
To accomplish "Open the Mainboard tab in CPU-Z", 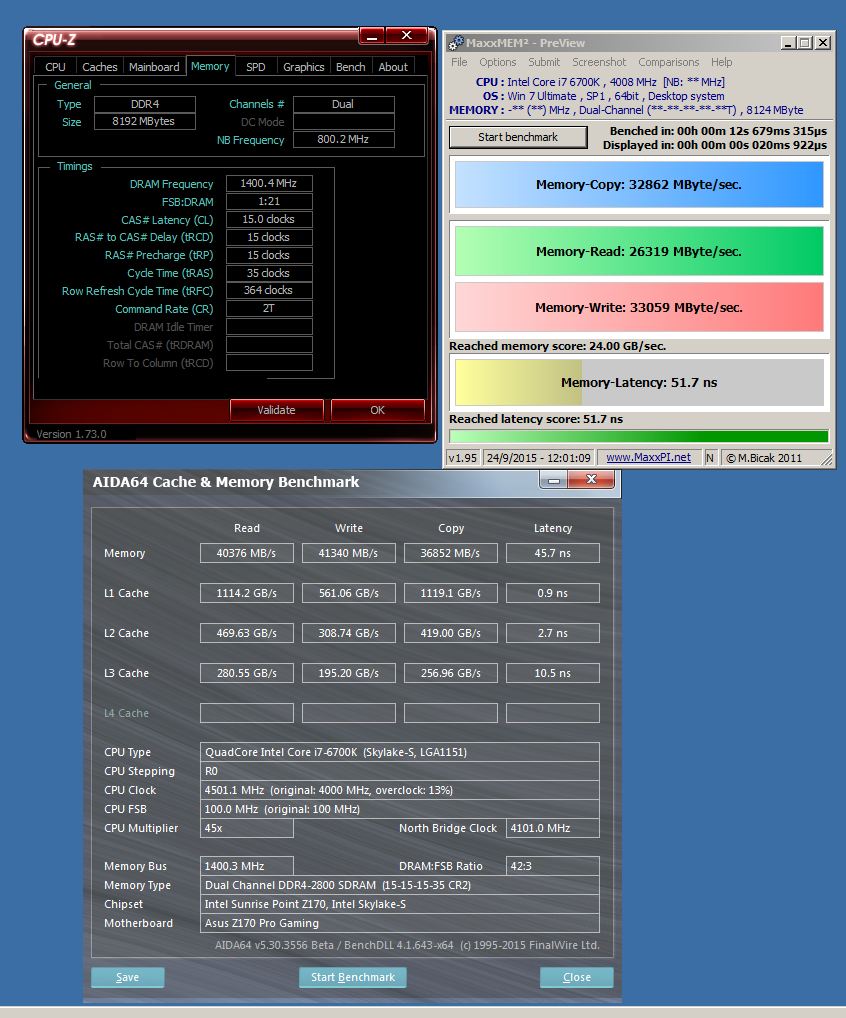I will pos(154,67).
